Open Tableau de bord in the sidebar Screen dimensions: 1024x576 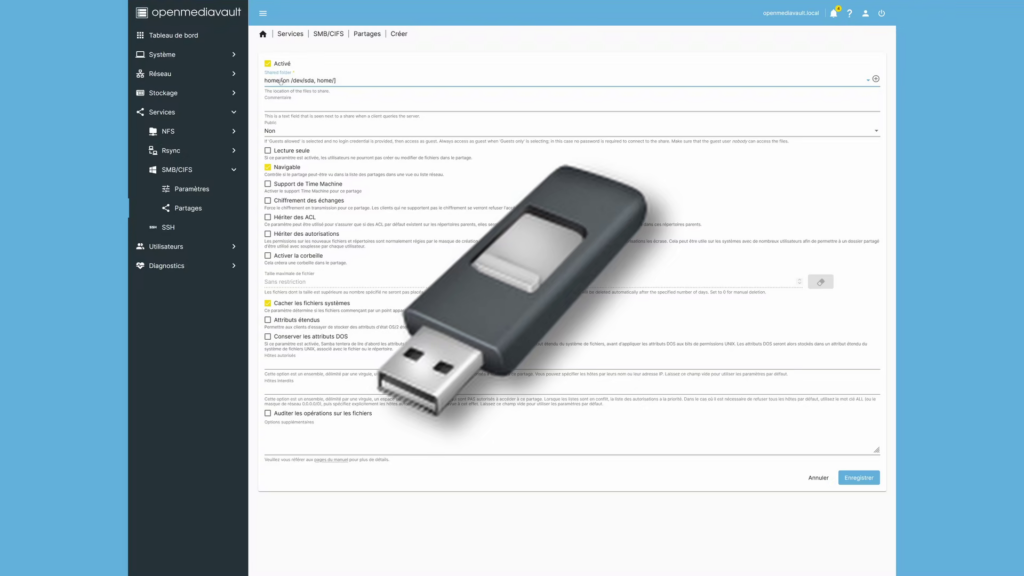pos(173,35)
